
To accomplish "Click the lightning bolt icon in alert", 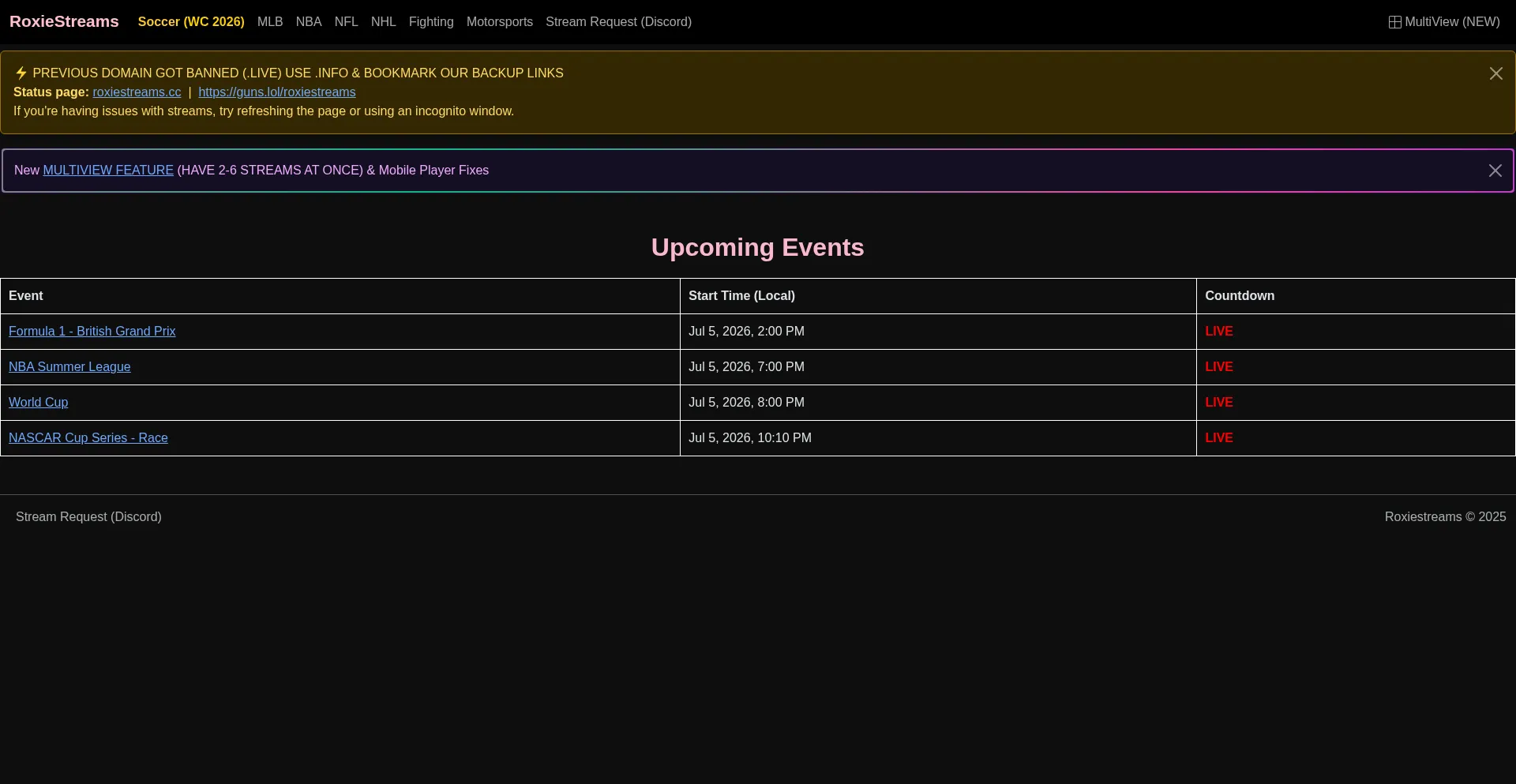I will (21, 73).
